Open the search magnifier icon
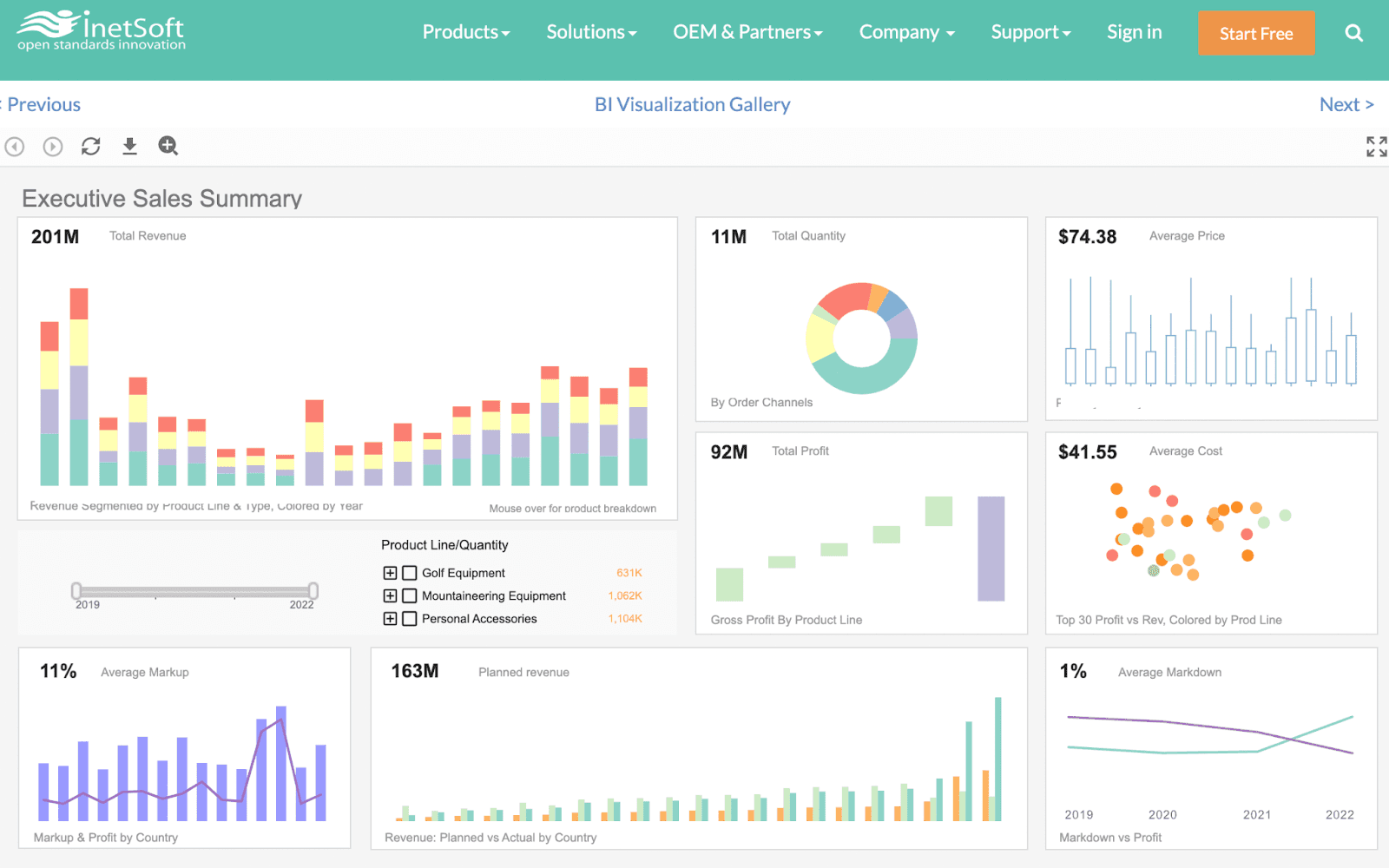This screenshot has width=1389, height=868. point(1353,33)
